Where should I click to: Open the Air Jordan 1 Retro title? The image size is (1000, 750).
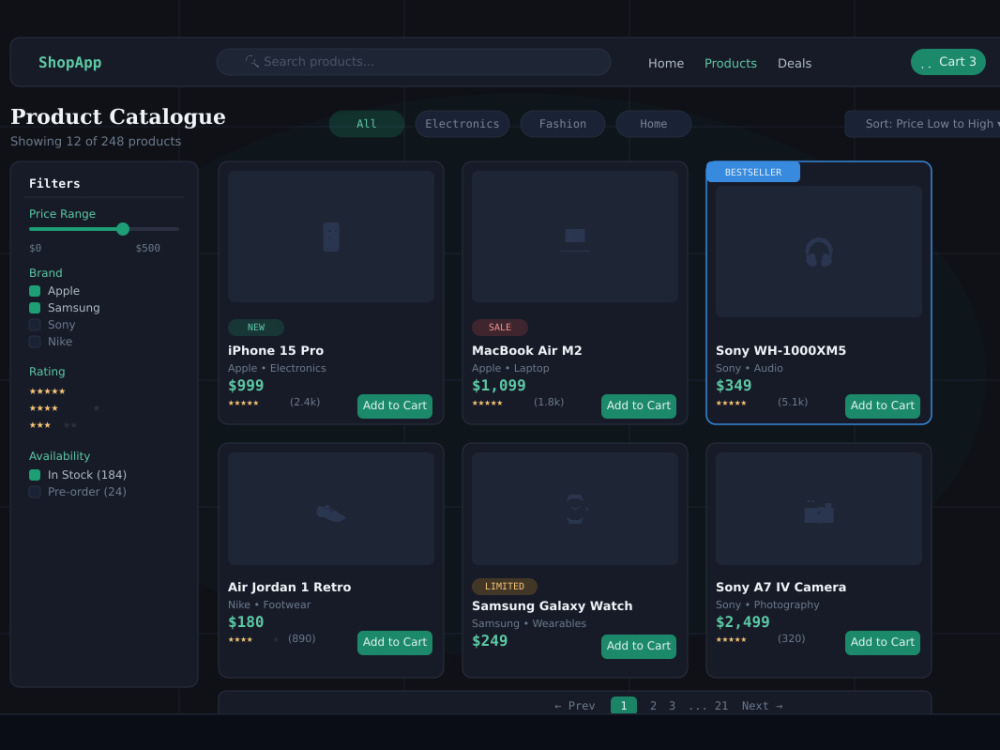click(290, 587)
